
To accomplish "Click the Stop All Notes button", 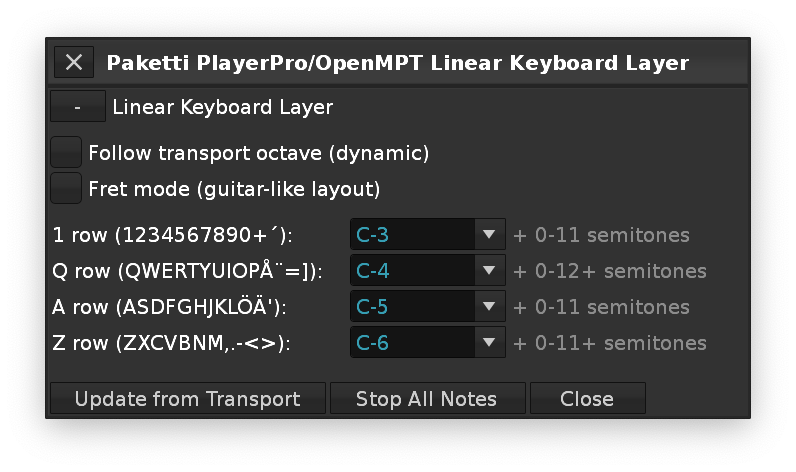I will coord(426,398).
